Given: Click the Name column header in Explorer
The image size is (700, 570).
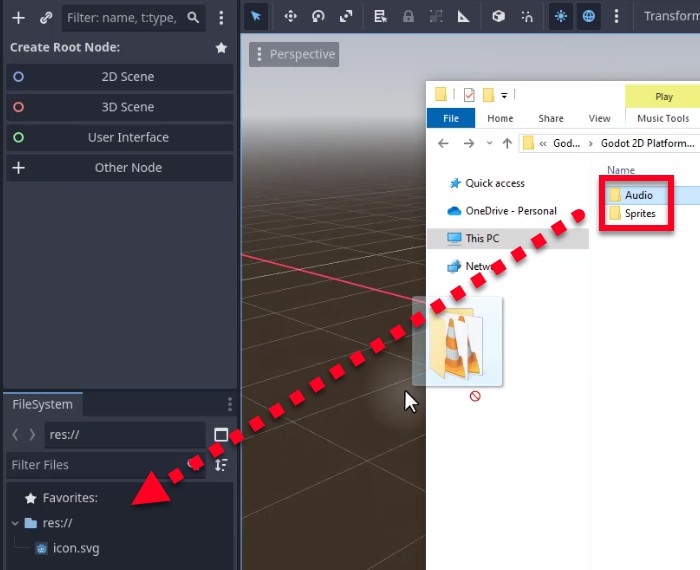Looking at the screenshot, I should coord(621,170).
